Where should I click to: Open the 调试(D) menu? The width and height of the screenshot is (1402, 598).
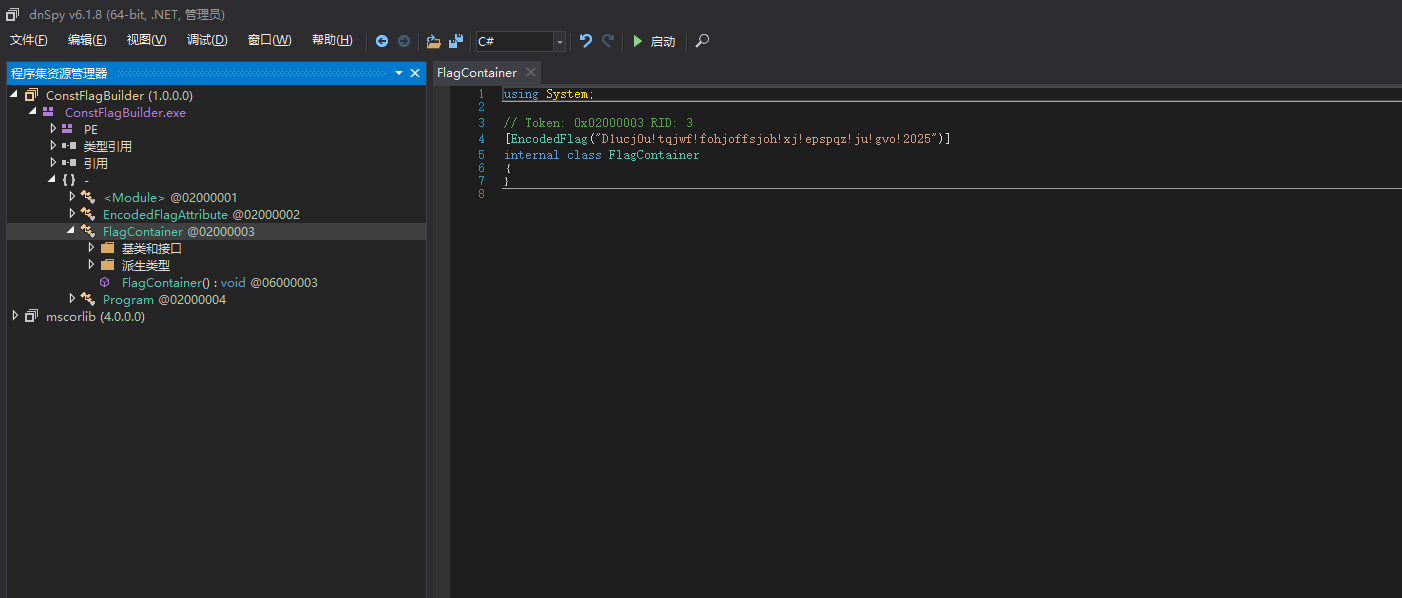point(207,40)
